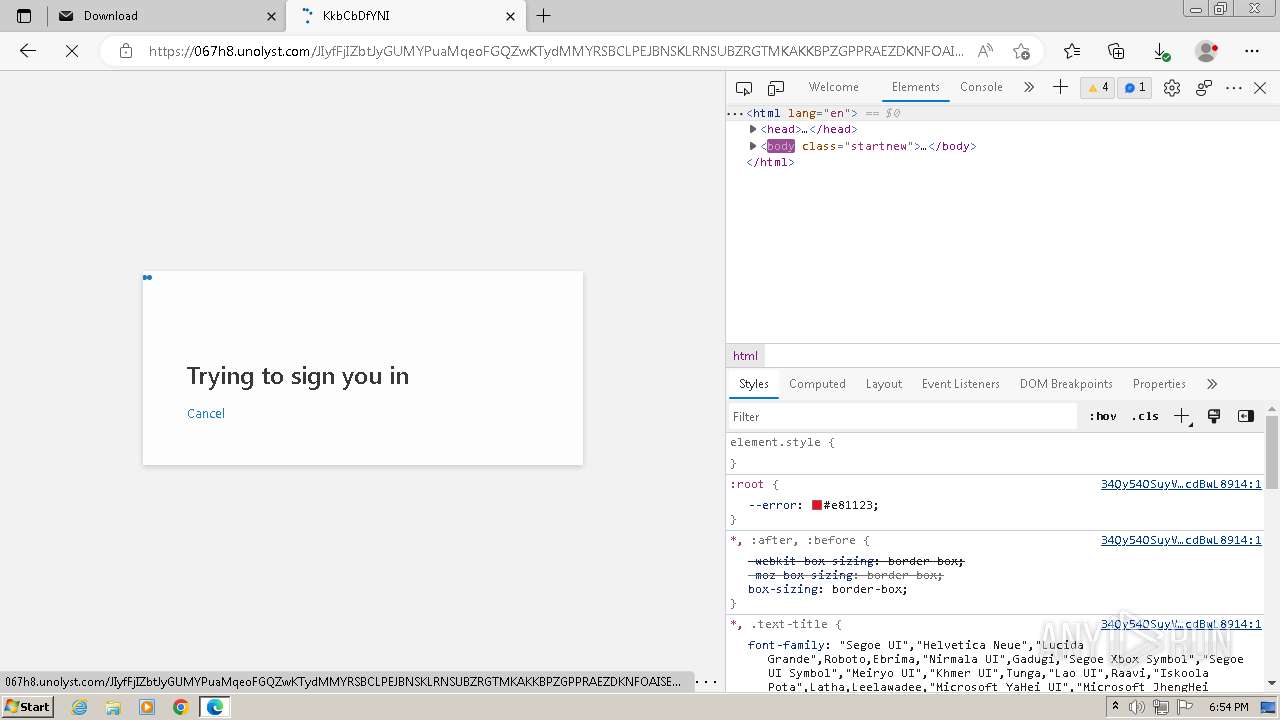Image resolution: width=1280 pixels, height=720 pixels.
Task: Open the Properties pane tab
Action: [x=1159, y=384]
